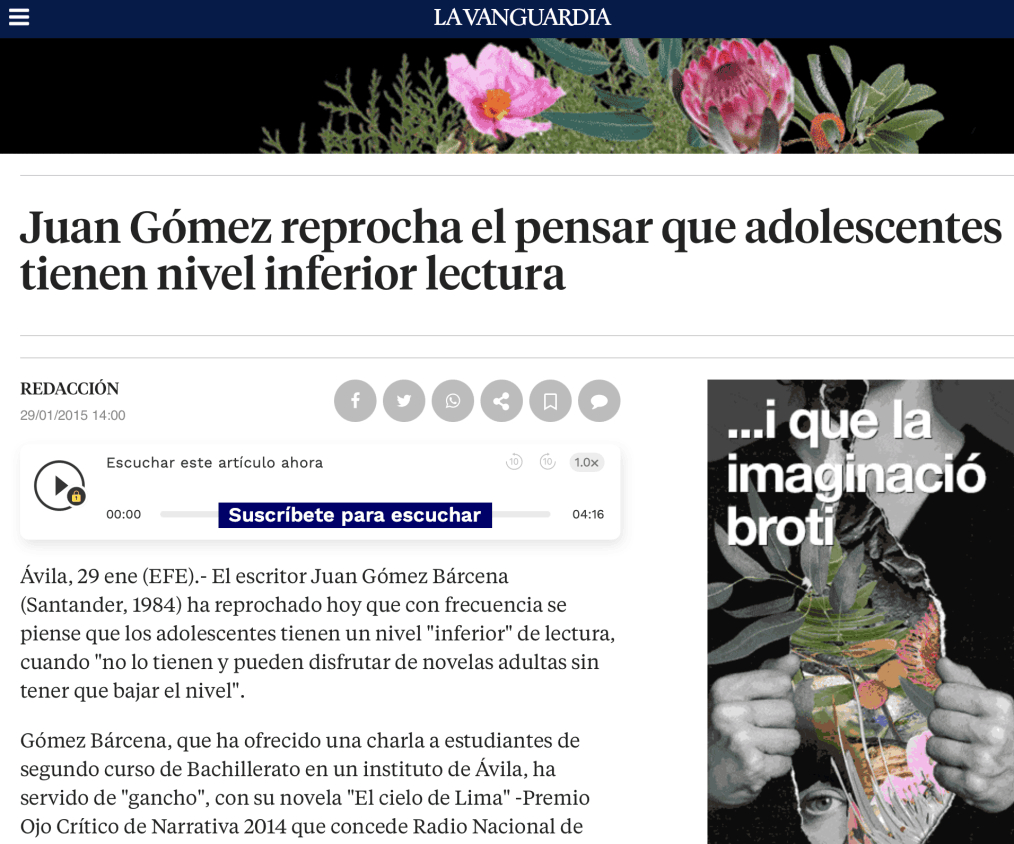Change the 1.0x playback speed
This screenshot has width=1014, height=844.
(587, 462)
